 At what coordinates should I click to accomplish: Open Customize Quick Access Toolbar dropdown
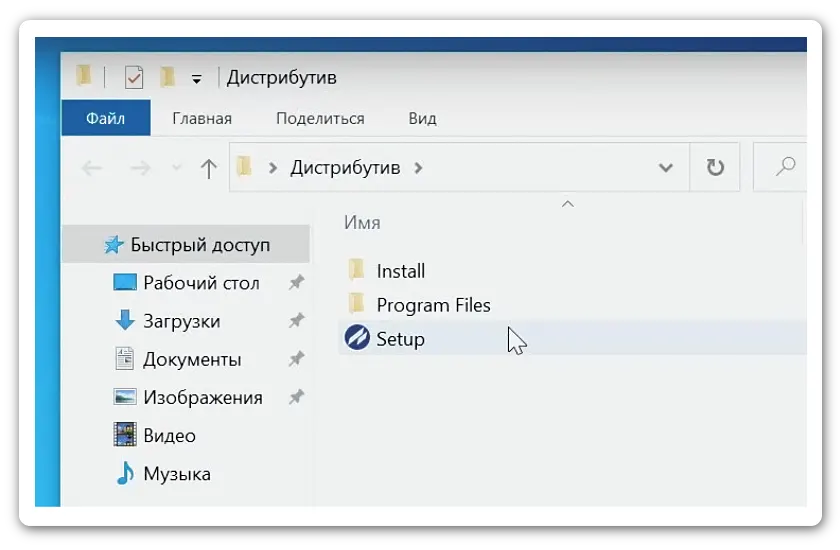tap(197, 80)
